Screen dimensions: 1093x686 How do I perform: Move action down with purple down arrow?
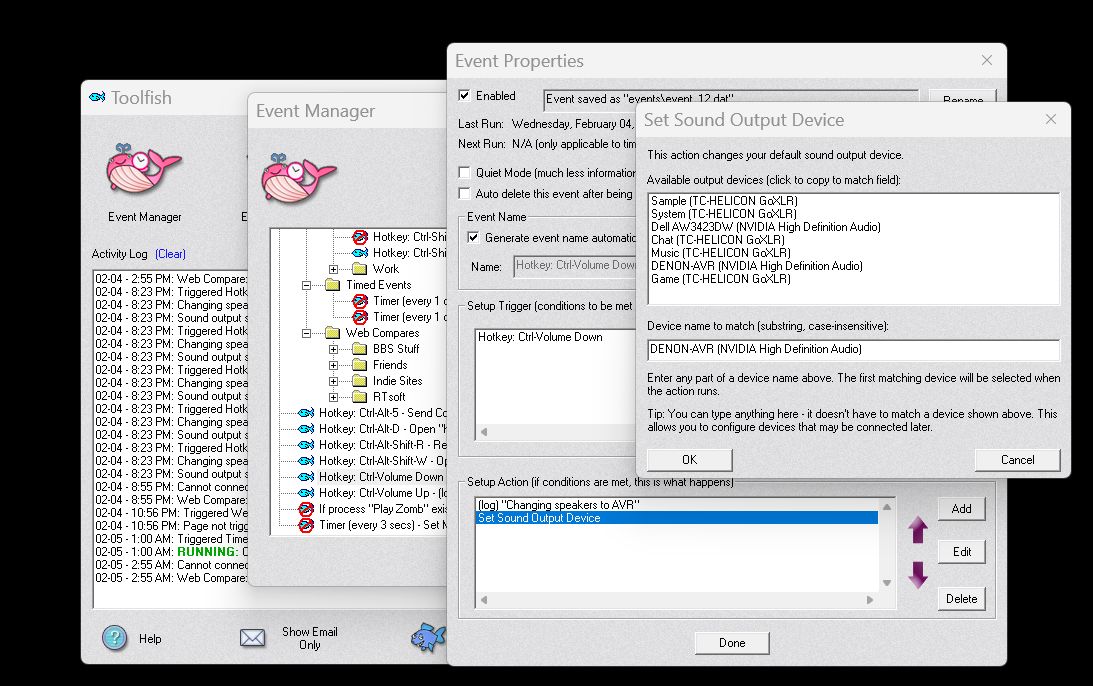tap(918, 575)
